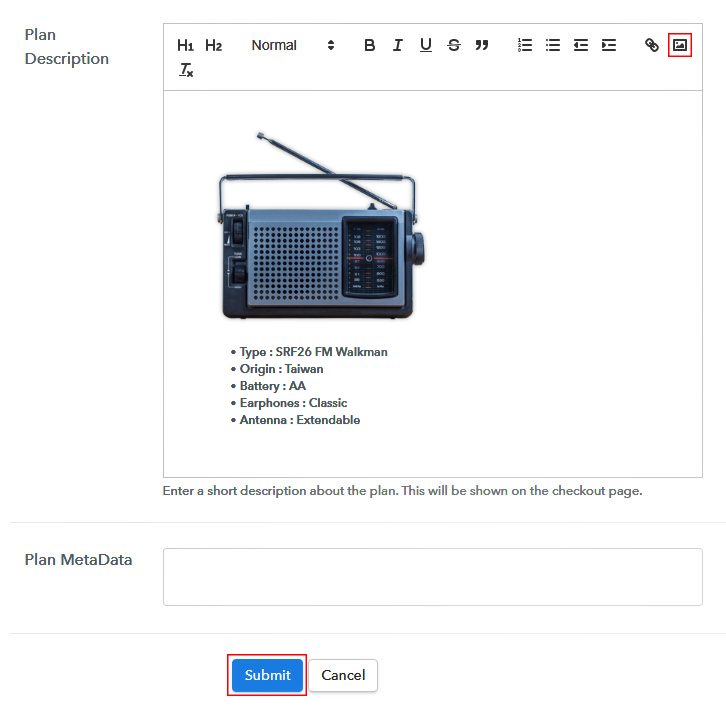Image resolution: width=726 pixels, height=716 pixels.
Task: Open the Normal text size dropdown
Action: tap(292, 45)
